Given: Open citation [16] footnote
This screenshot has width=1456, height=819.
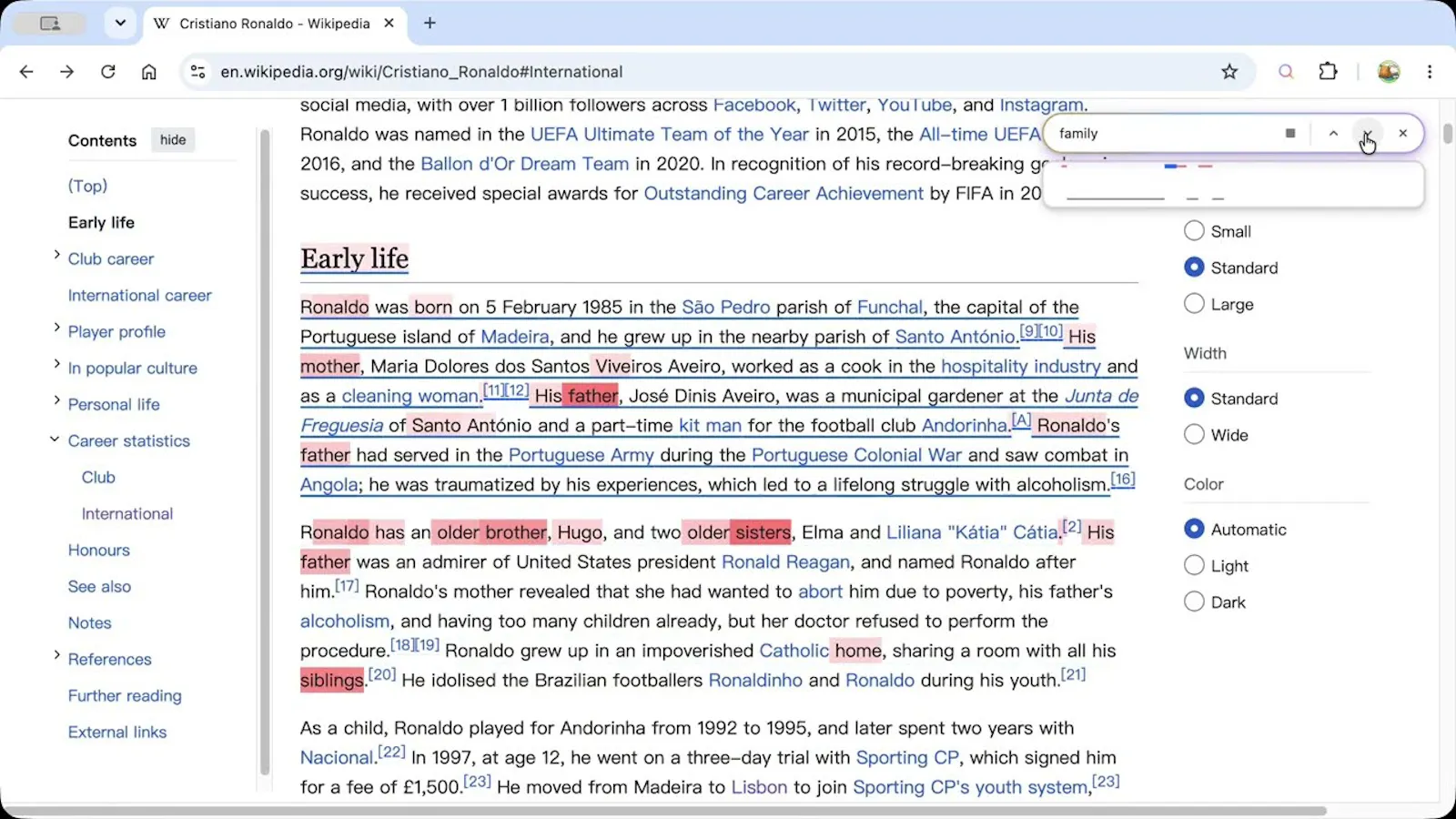Looking at the screenshot, I should pyautogui.click(x=1123, y=479).
